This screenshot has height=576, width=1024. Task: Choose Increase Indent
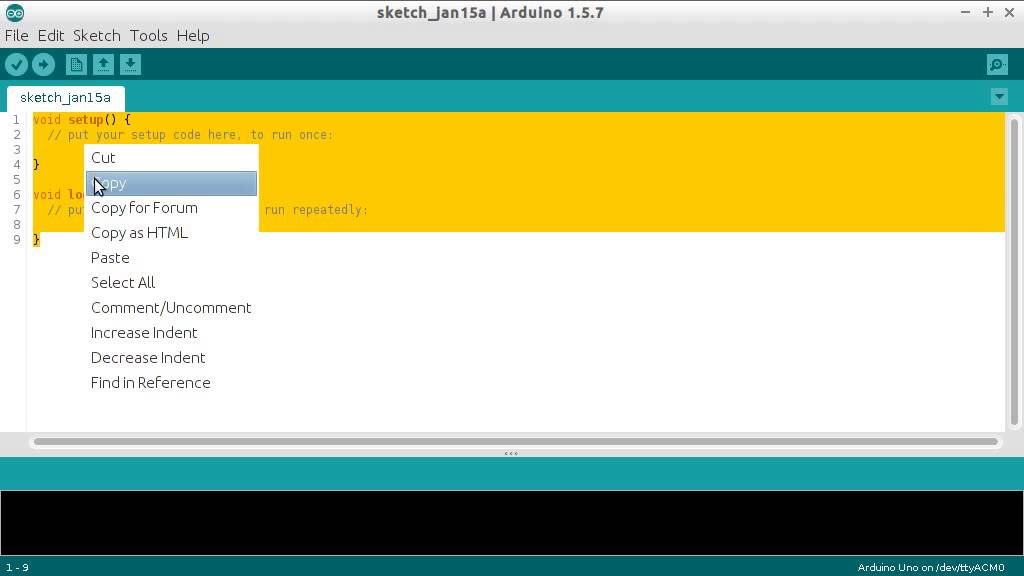(171, 333)
